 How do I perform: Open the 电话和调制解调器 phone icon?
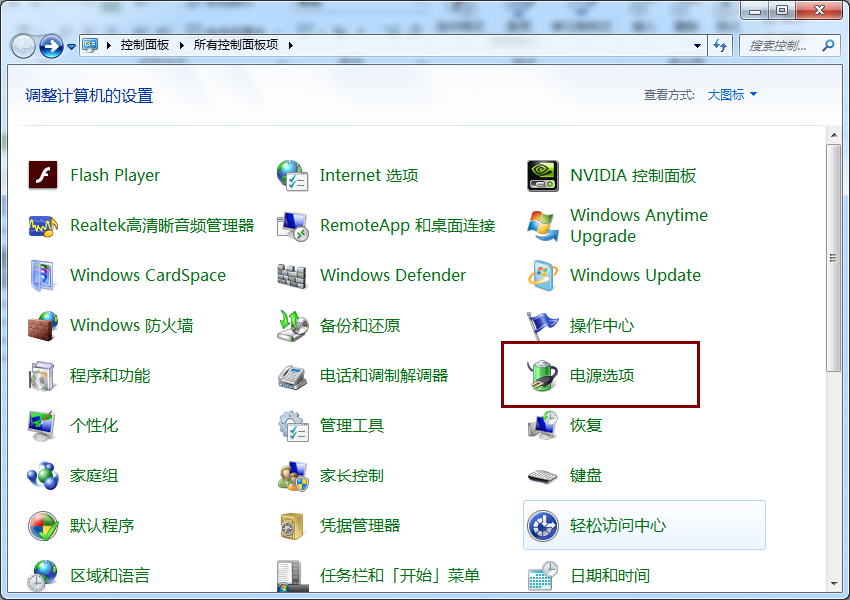[x=293, y=376]
